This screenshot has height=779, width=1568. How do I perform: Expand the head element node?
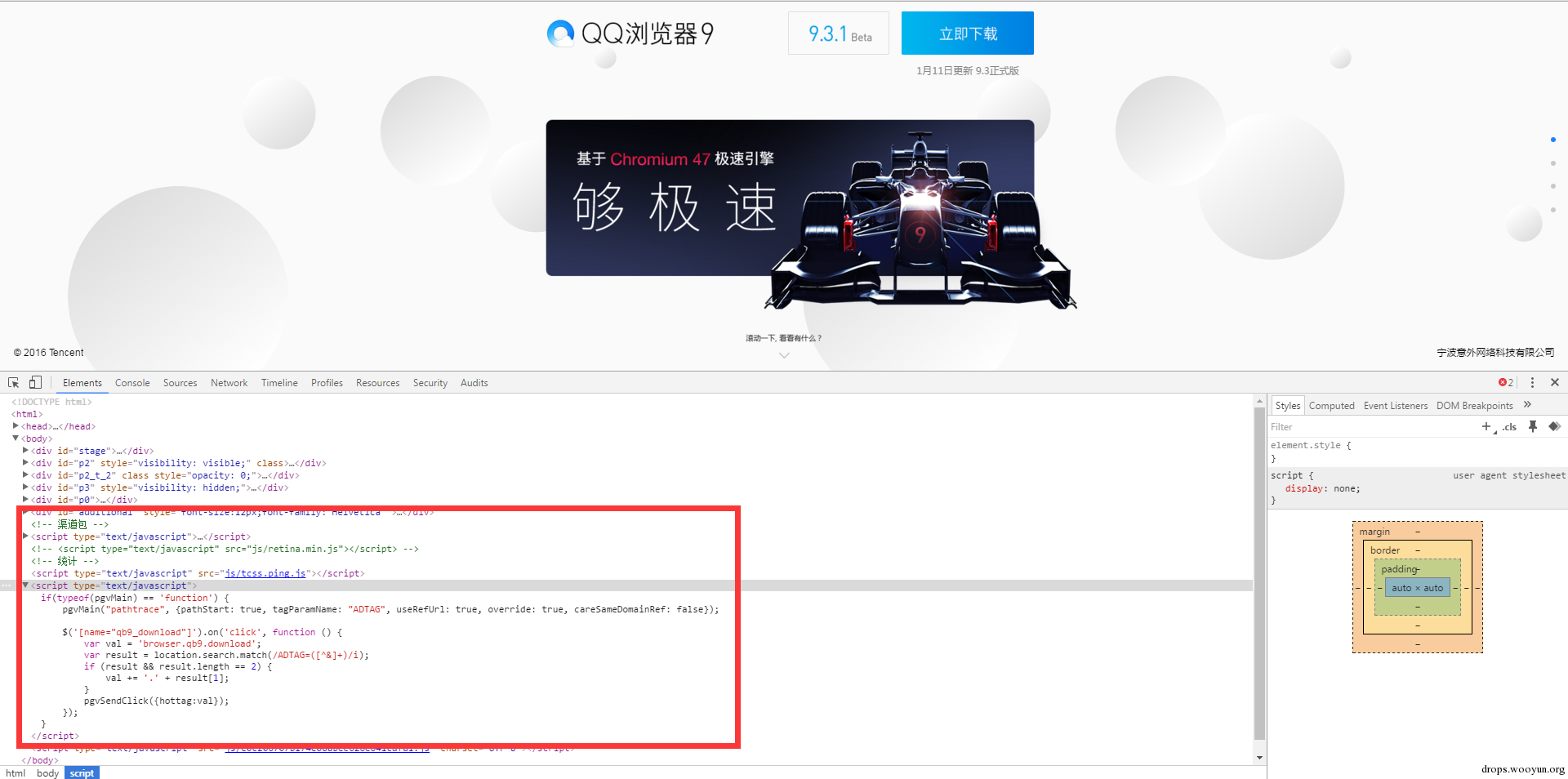click(x=16, y=426)
